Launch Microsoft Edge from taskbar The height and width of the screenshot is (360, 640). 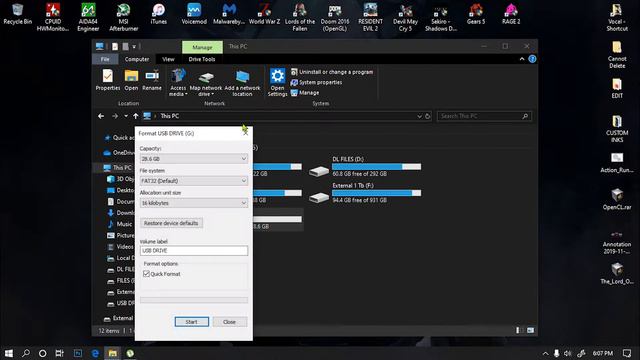pos(95,353)
